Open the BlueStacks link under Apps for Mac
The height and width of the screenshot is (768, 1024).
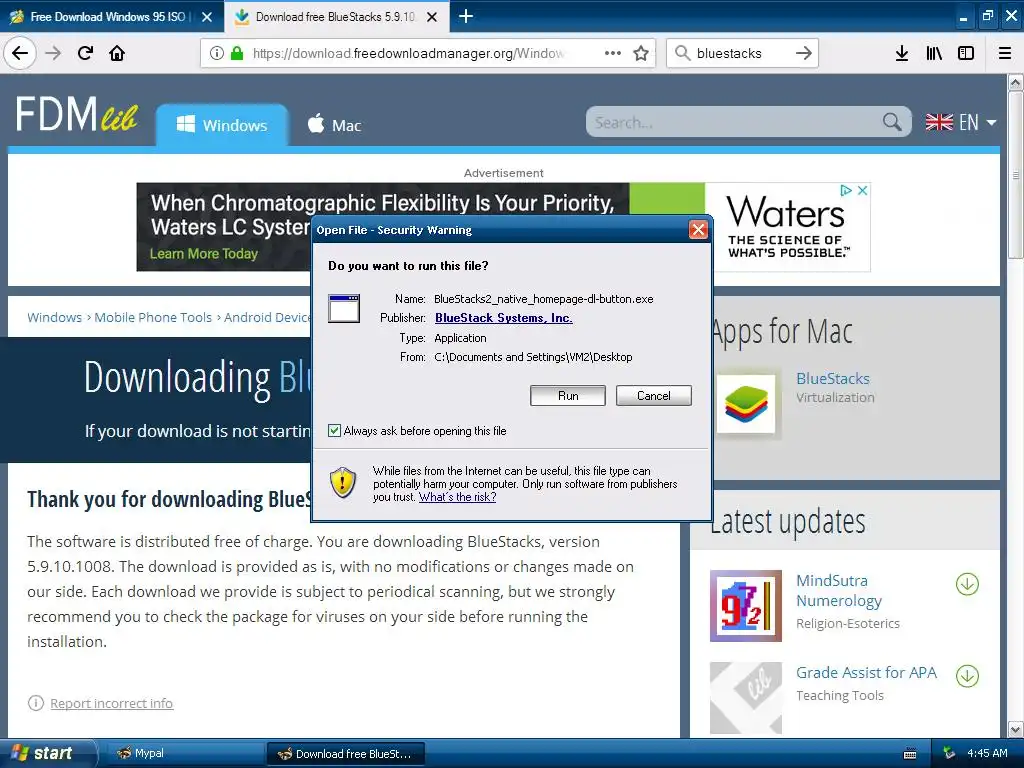[x=833, y=378]
